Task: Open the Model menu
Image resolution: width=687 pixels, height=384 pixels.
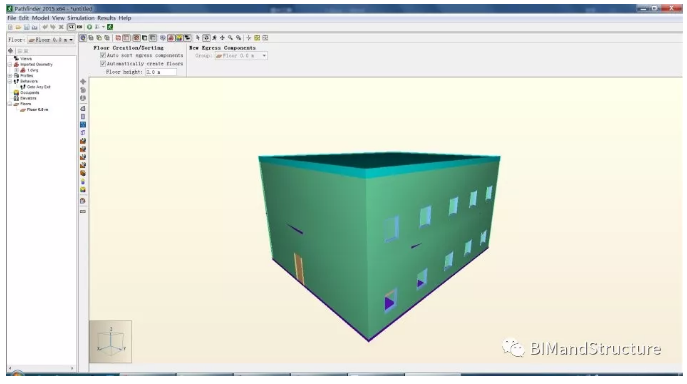Action: pyautogui.click(x=40, y=18)
